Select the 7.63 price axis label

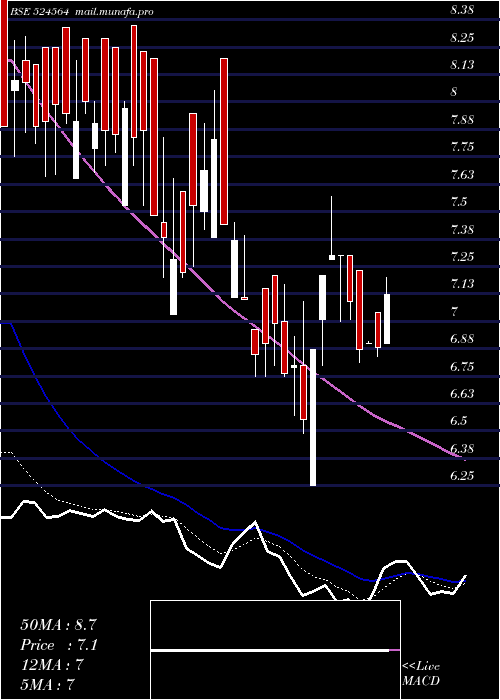tap(462, 175)
